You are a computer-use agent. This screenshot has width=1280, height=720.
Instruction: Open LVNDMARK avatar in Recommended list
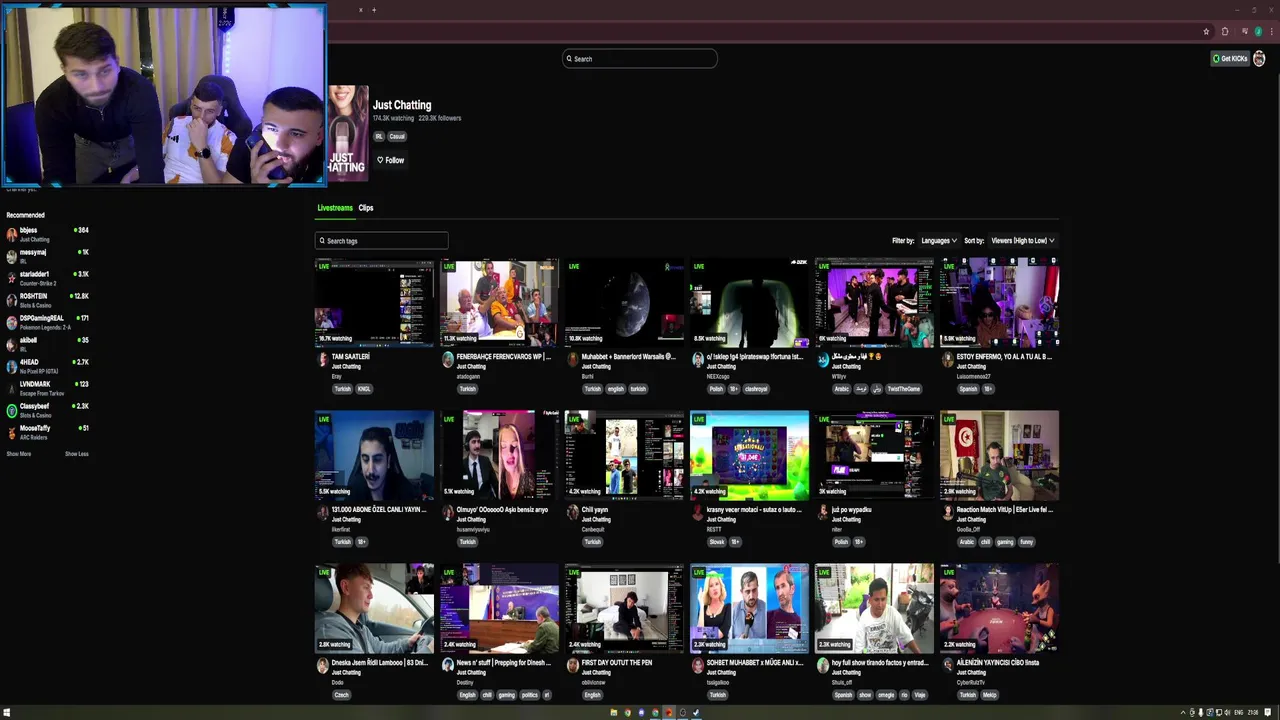[x=12, y=388]
